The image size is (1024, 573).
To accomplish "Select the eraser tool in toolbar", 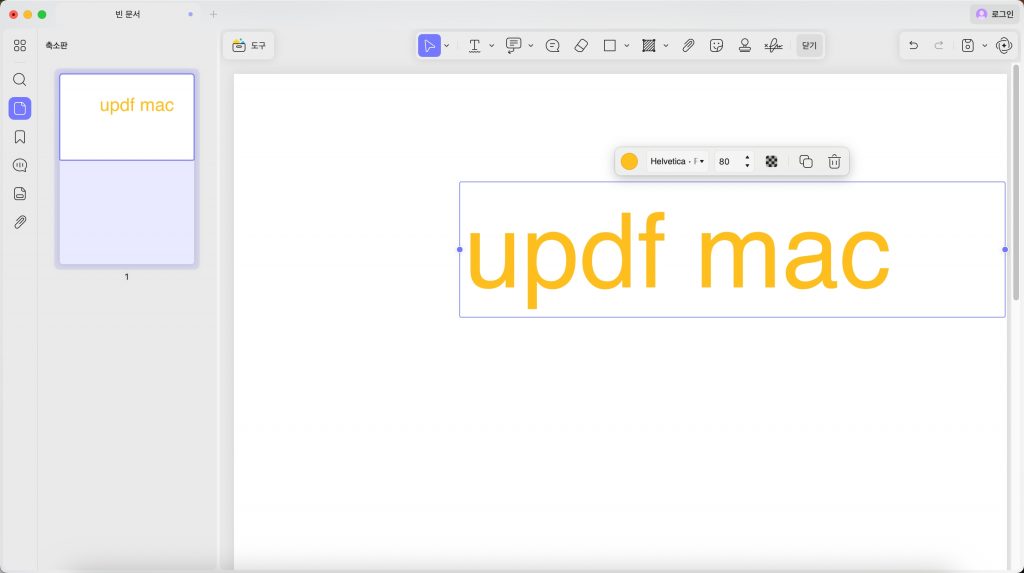I will 581,46.
